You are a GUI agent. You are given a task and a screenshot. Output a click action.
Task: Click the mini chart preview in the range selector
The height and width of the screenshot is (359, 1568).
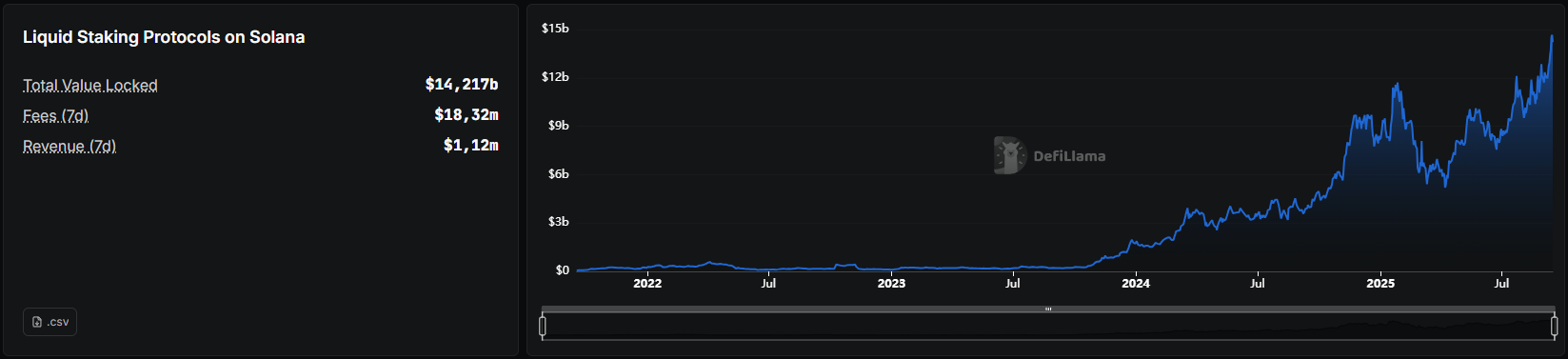click(1048, 328)
